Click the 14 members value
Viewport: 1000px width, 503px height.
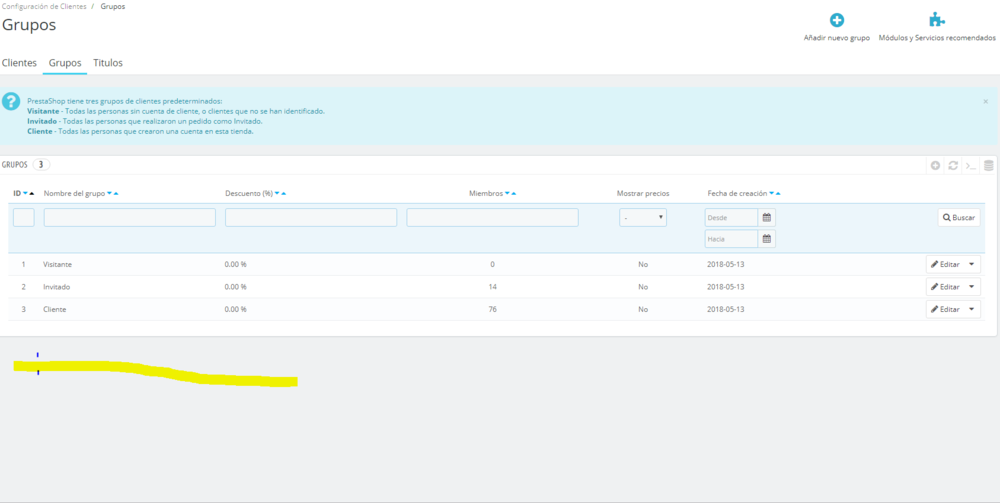tap(492, 287)
